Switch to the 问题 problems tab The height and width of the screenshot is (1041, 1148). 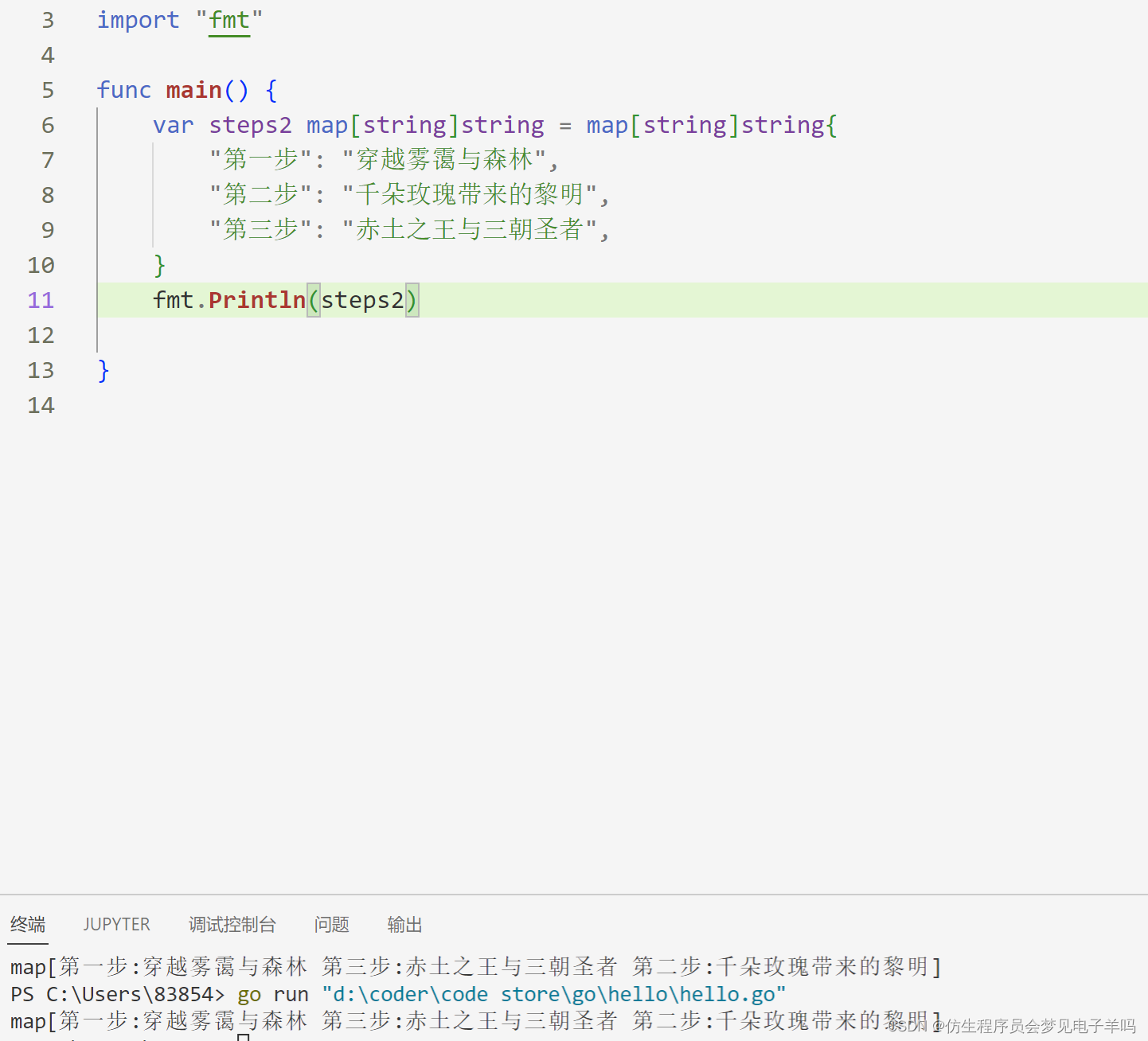[x=332, y=924]
